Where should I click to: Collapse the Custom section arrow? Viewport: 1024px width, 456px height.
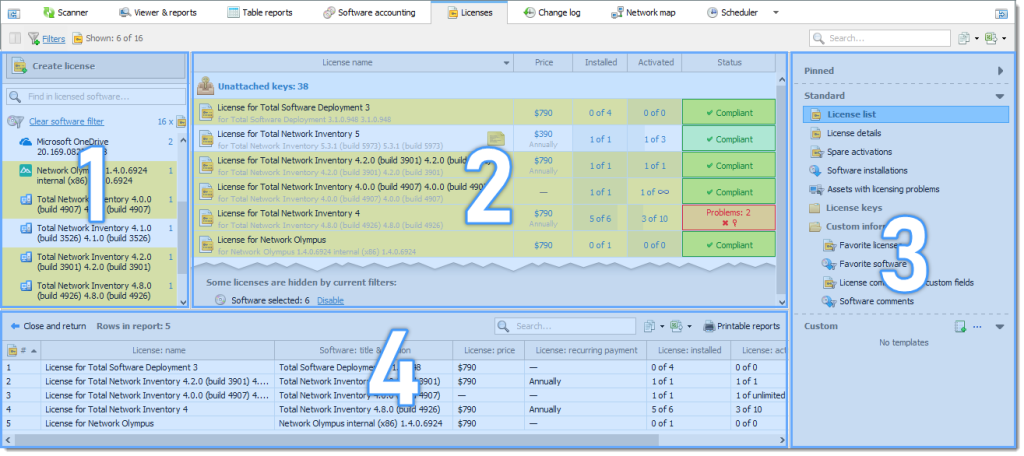click(1000, 327)
